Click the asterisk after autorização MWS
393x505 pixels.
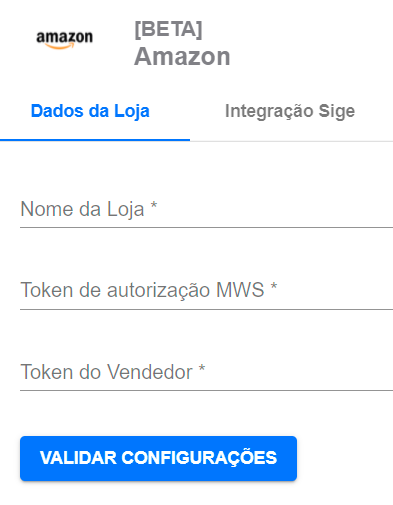click(274, 286)
